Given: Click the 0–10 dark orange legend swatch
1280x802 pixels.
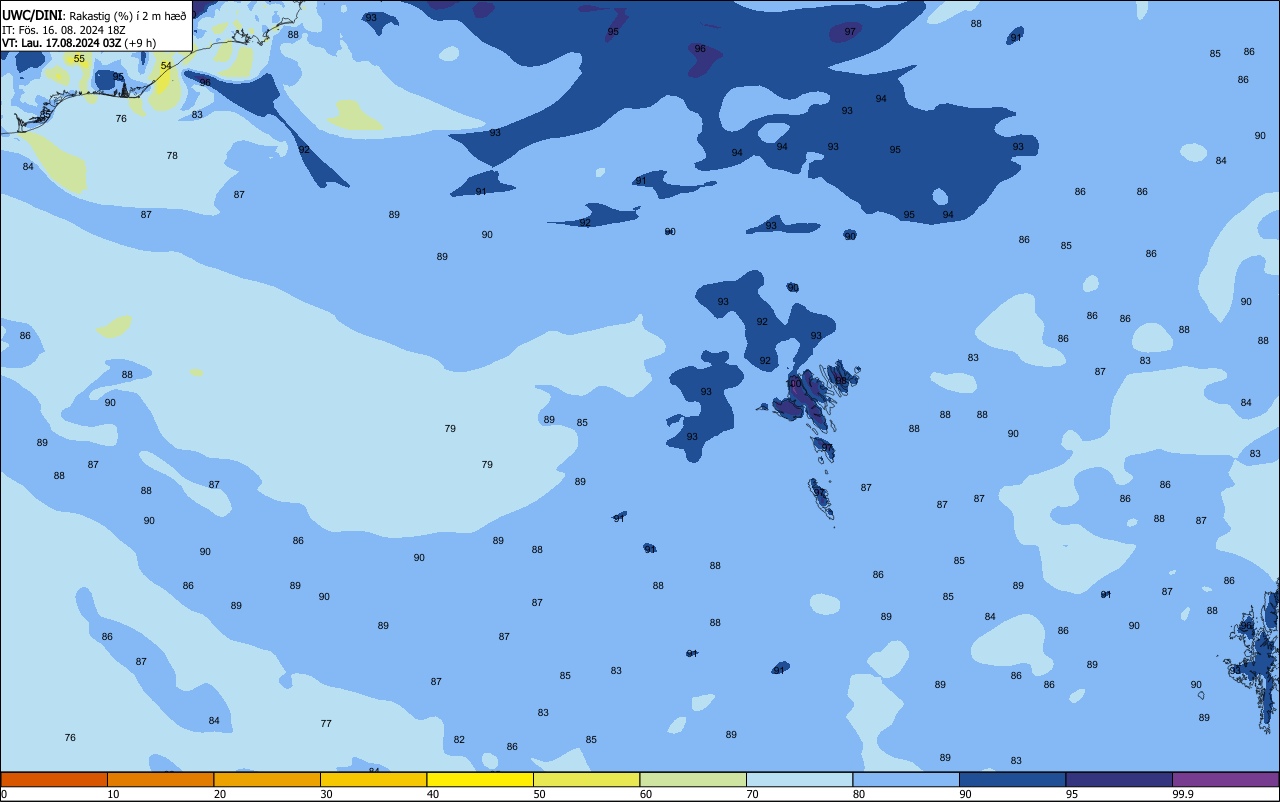Looking at the screenshot, I should point(54,779).
